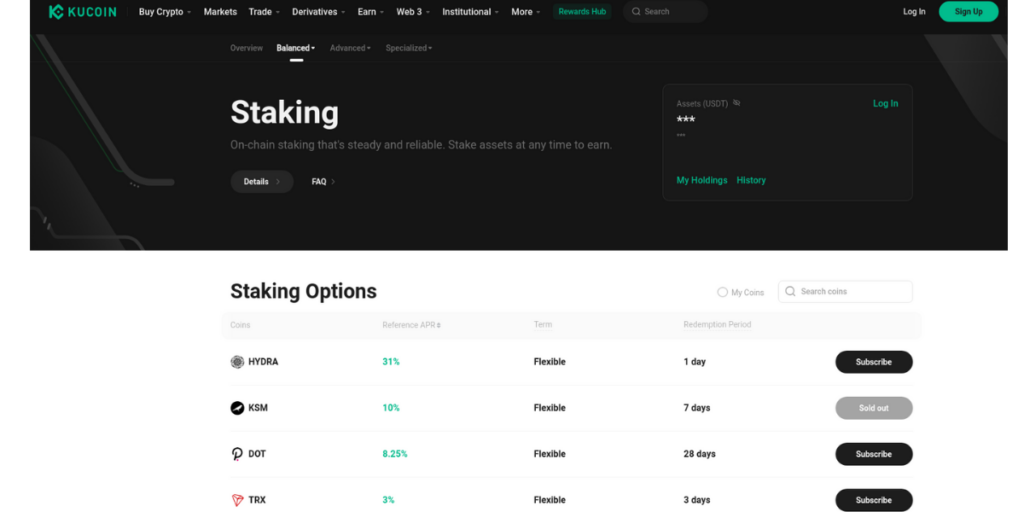Click the Log In link in header
The image size is (1024, 512).
[x=914, y=12]
